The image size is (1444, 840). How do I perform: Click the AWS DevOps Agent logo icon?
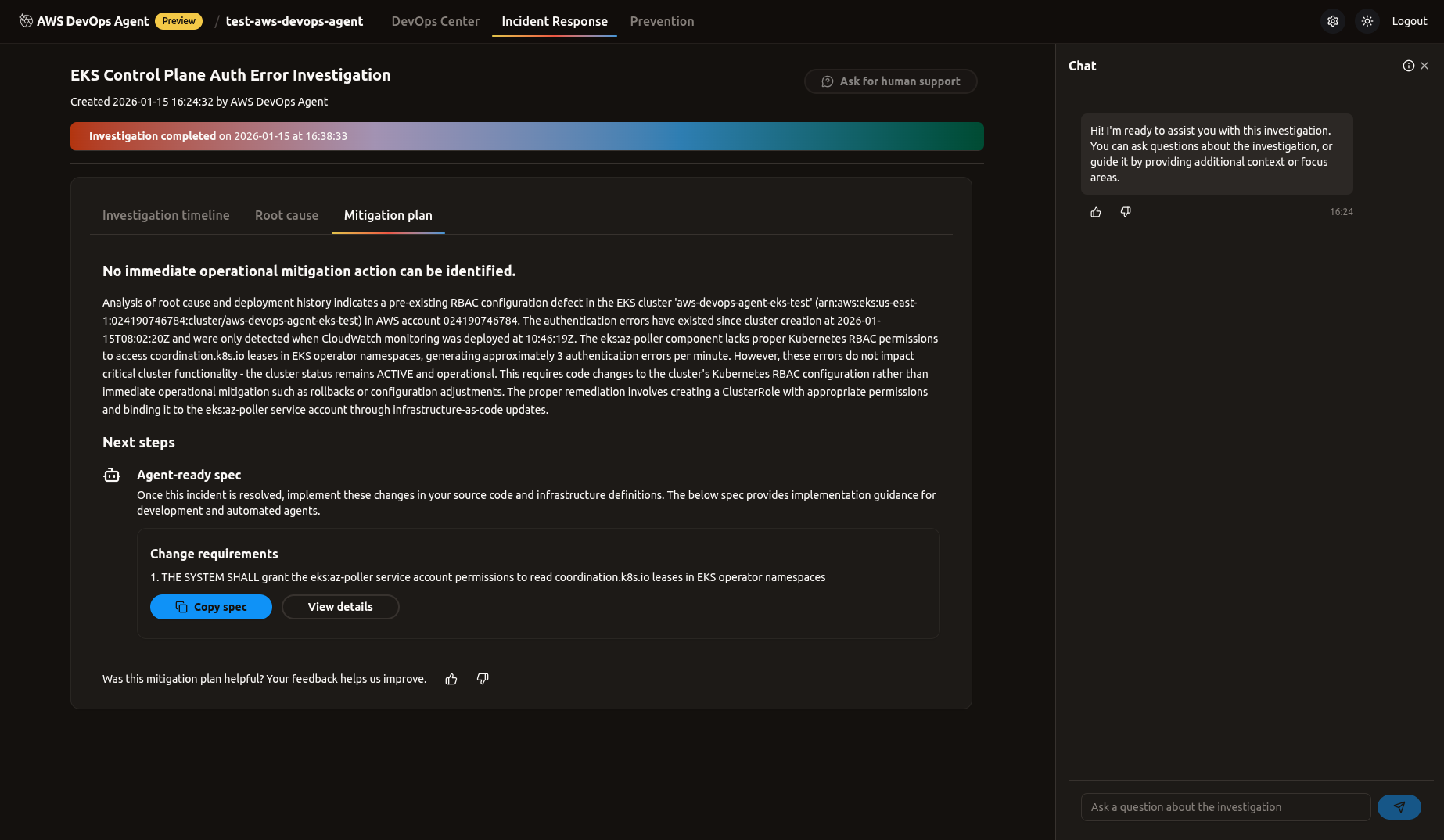[x=26, y=21]
